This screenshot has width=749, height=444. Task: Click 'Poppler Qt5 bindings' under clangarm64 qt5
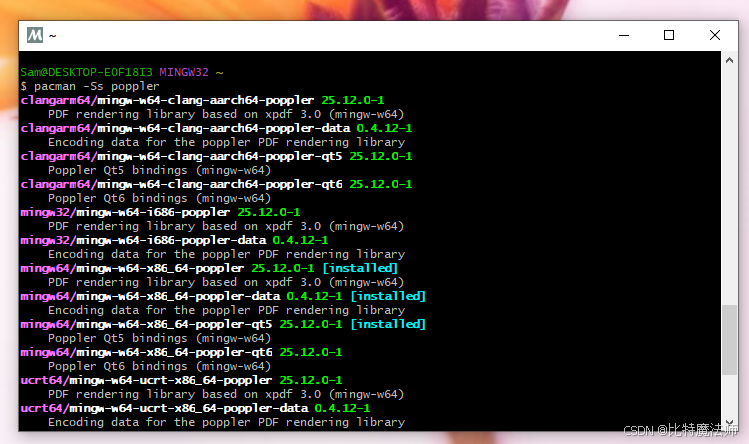point(118,170)
